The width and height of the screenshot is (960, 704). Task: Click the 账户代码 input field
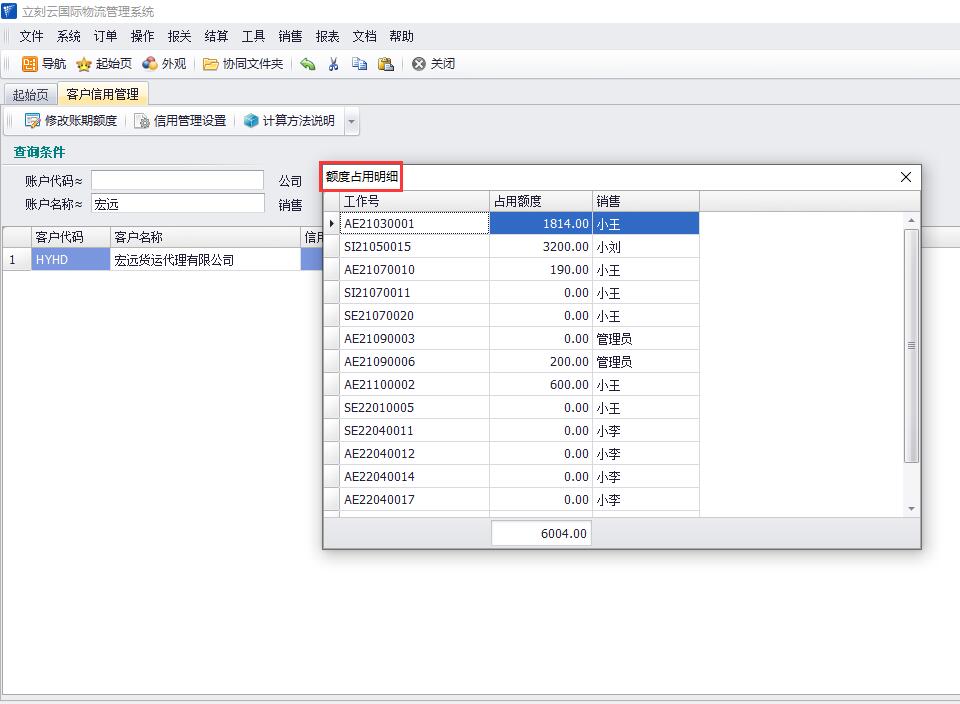pyautogui.click(x=177, y=180)
